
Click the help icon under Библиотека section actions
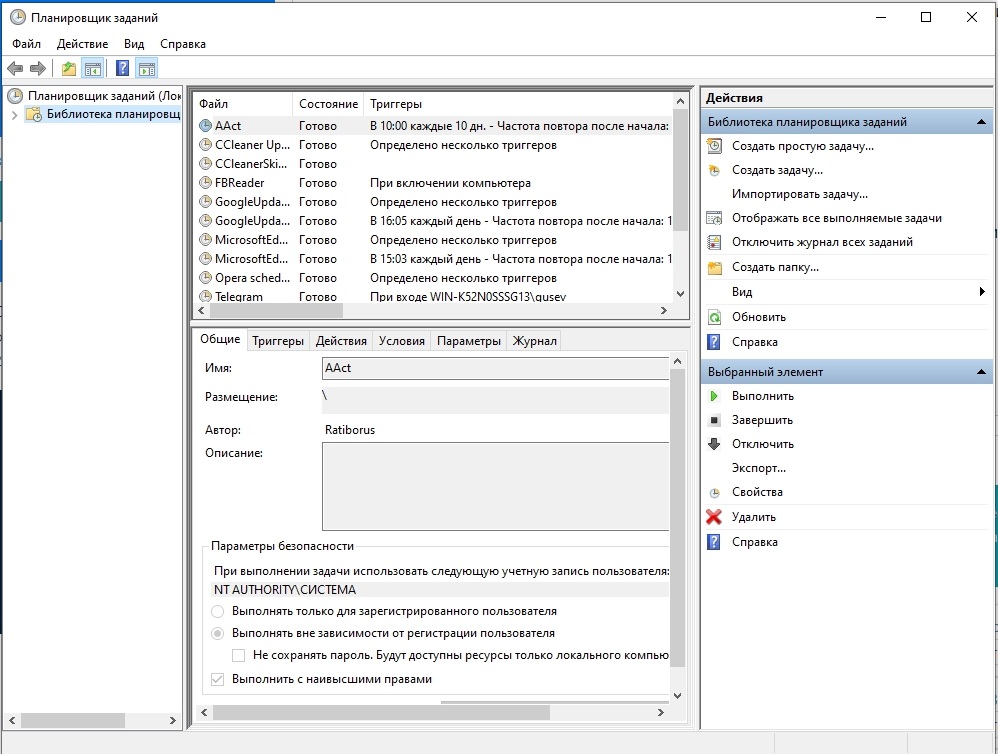[x=714, y=342]
